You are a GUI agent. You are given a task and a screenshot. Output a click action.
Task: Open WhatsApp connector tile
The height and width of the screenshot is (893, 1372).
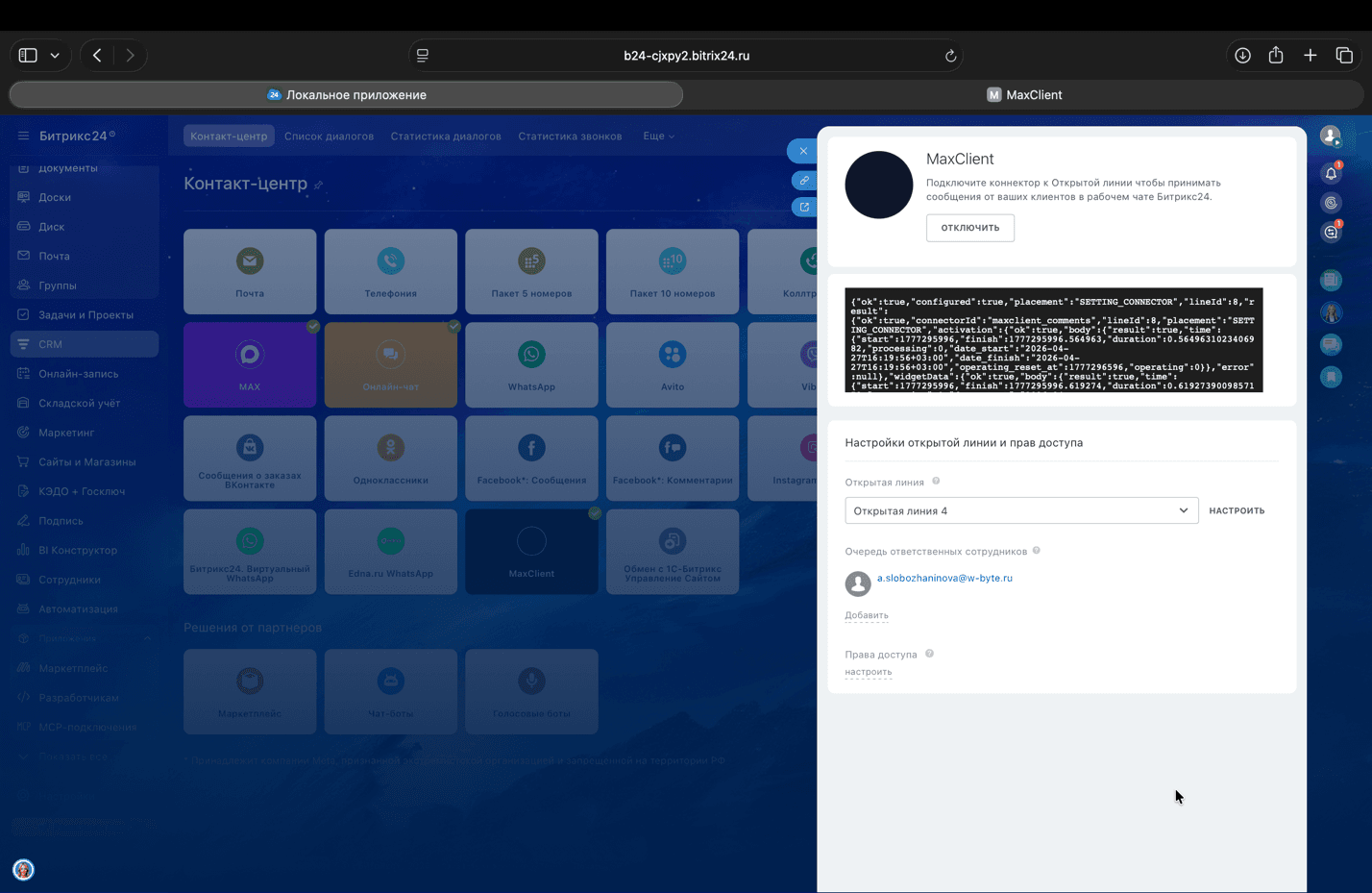point(531,364)
